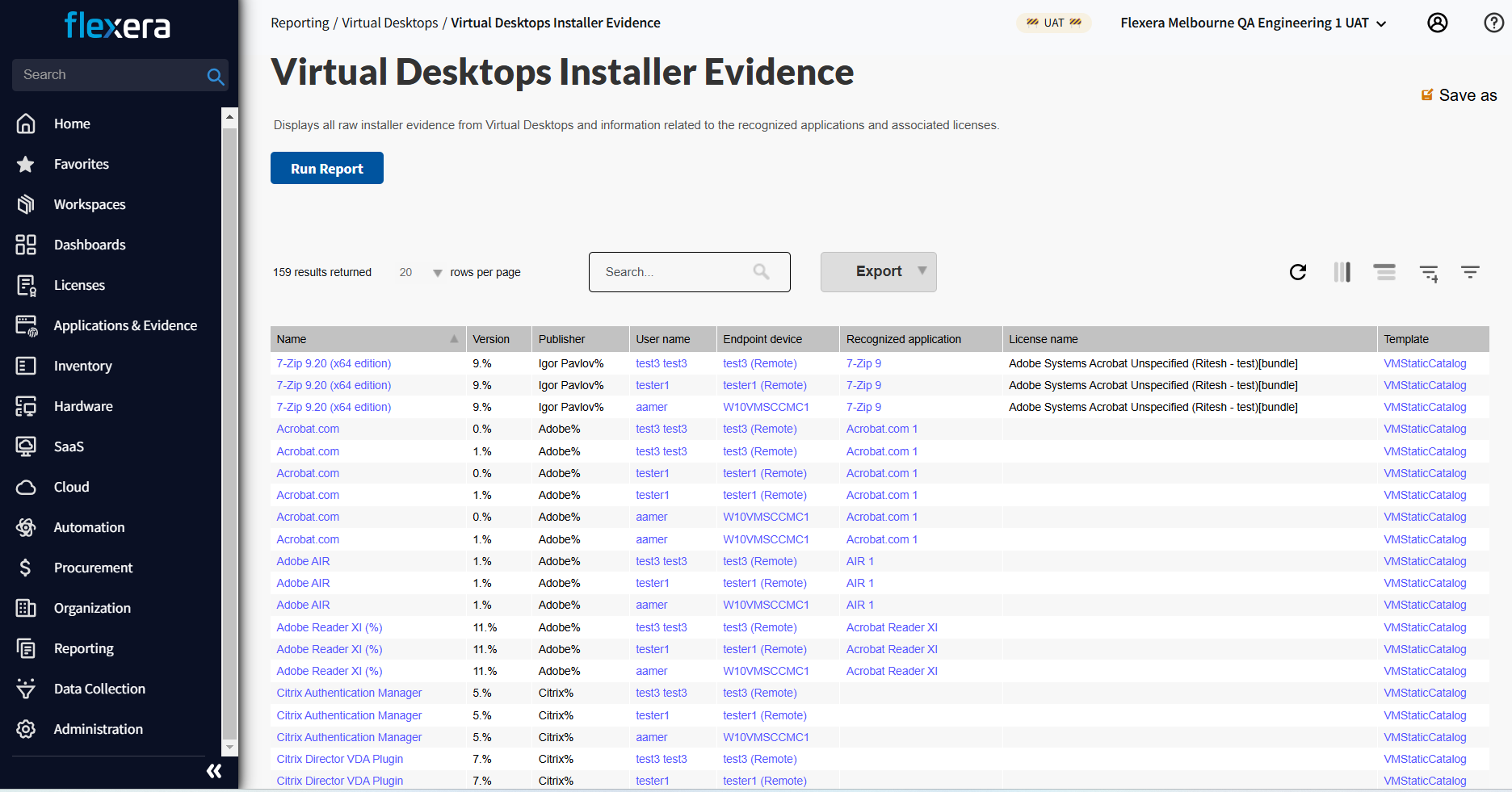The width and height of the screenshot is (1512, 792).
Task: Open Applications & Evidence in sidebar
Action: pos(124,325)
